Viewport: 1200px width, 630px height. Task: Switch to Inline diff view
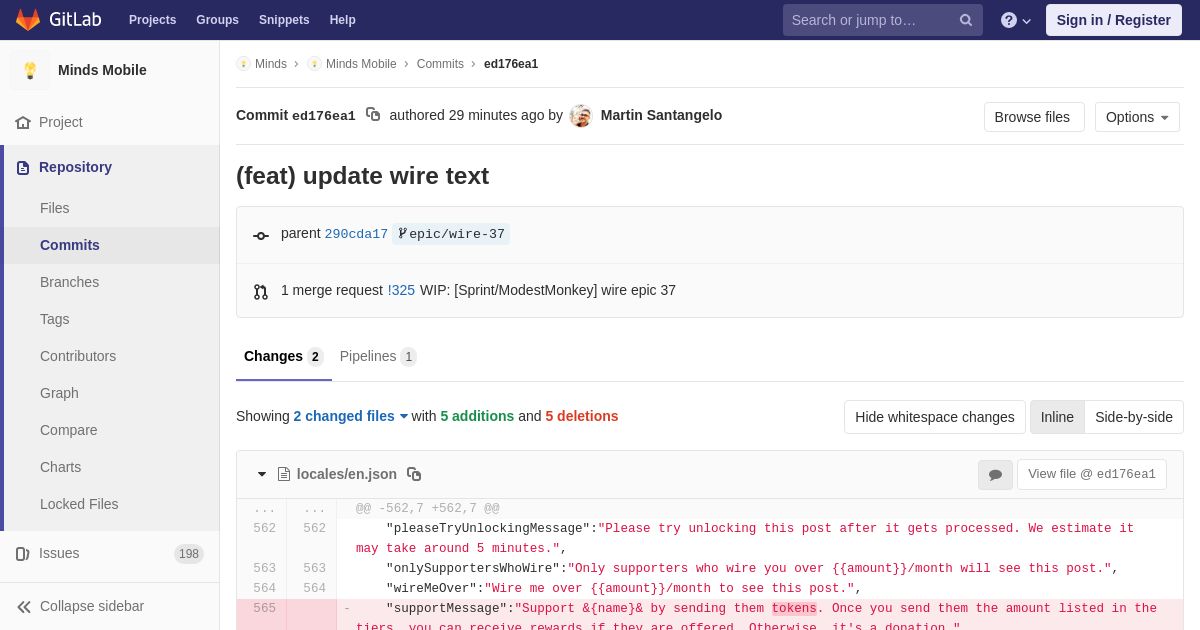pos(1057,417)
